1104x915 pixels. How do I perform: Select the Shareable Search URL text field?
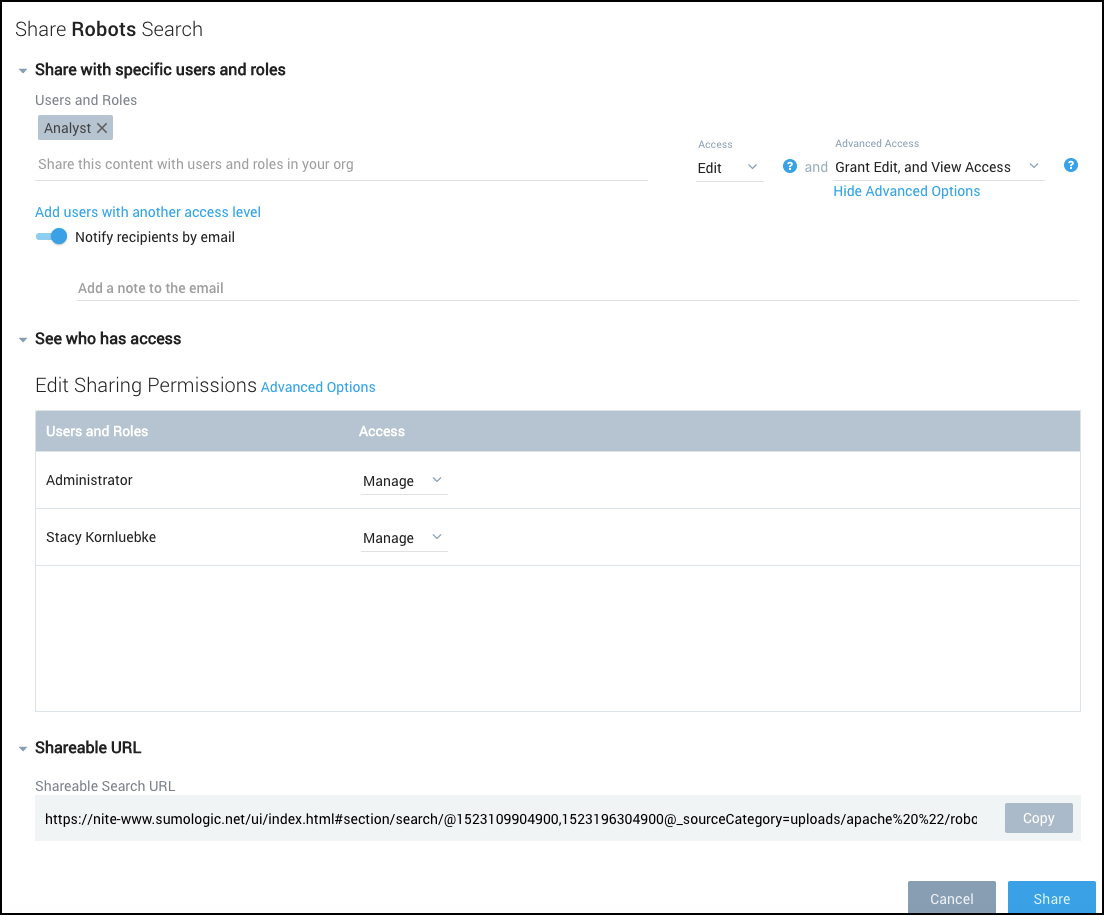click(510, 819)
